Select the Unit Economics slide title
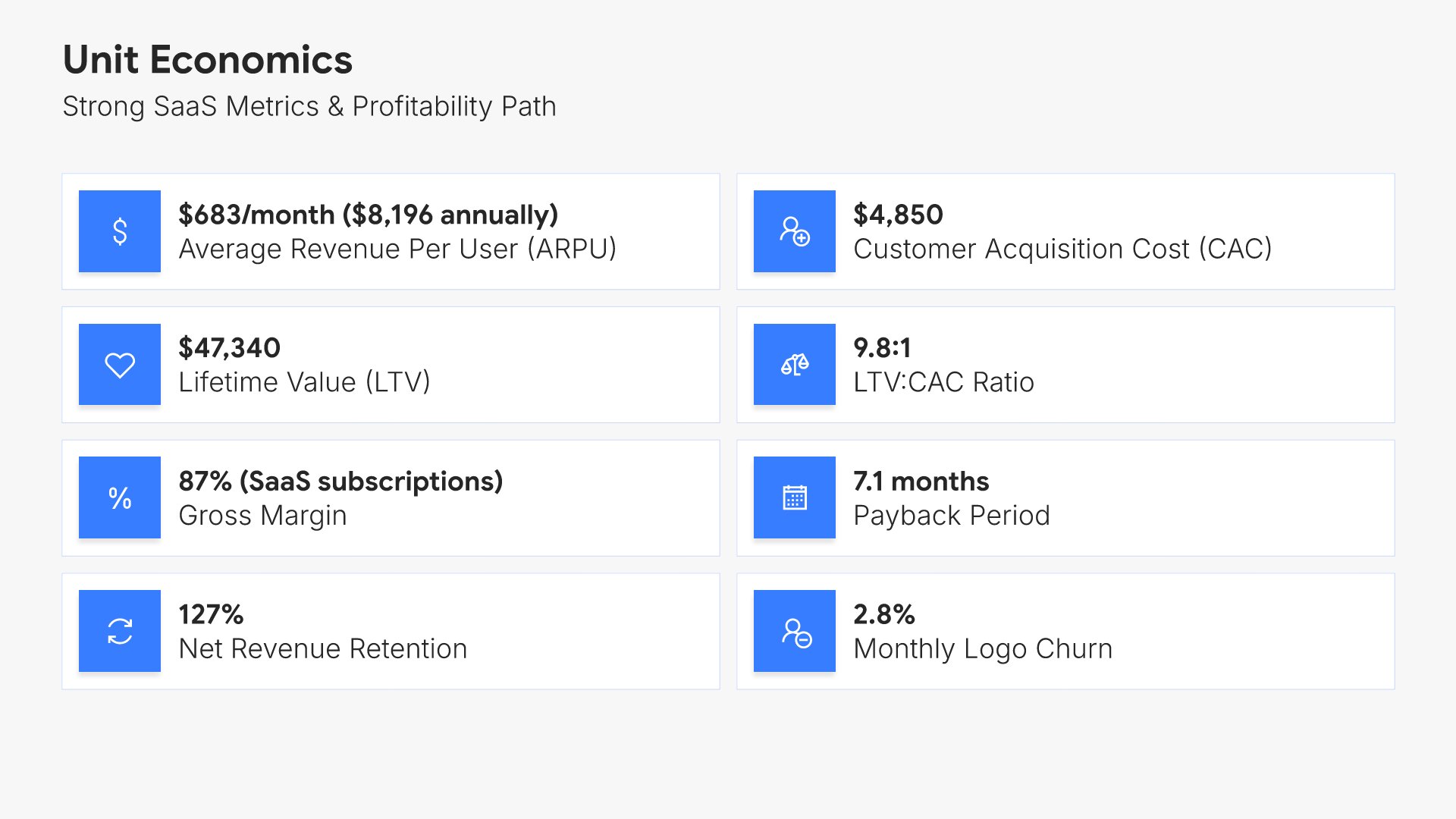Viewport: 1456px width, 819px height. tap(208, 60)
